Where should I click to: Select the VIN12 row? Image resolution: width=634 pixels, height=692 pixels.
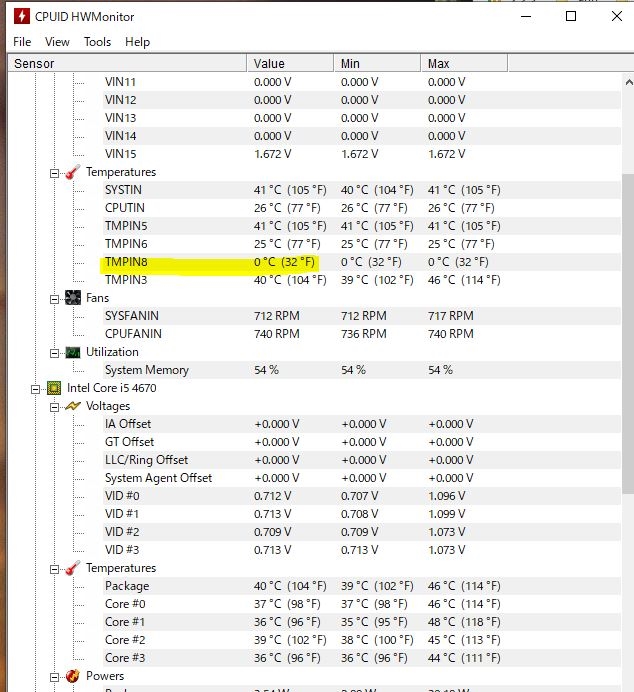tap(362, 100)
